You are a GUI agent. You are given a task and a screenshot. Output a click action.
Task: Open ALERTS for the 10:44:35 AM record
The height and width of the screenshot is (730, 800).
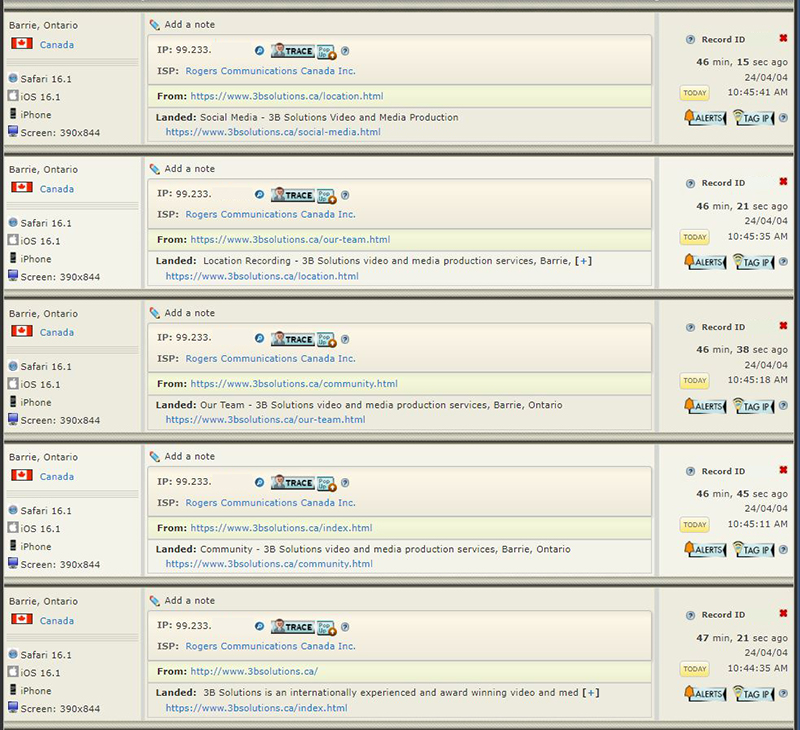pos(705,694)
